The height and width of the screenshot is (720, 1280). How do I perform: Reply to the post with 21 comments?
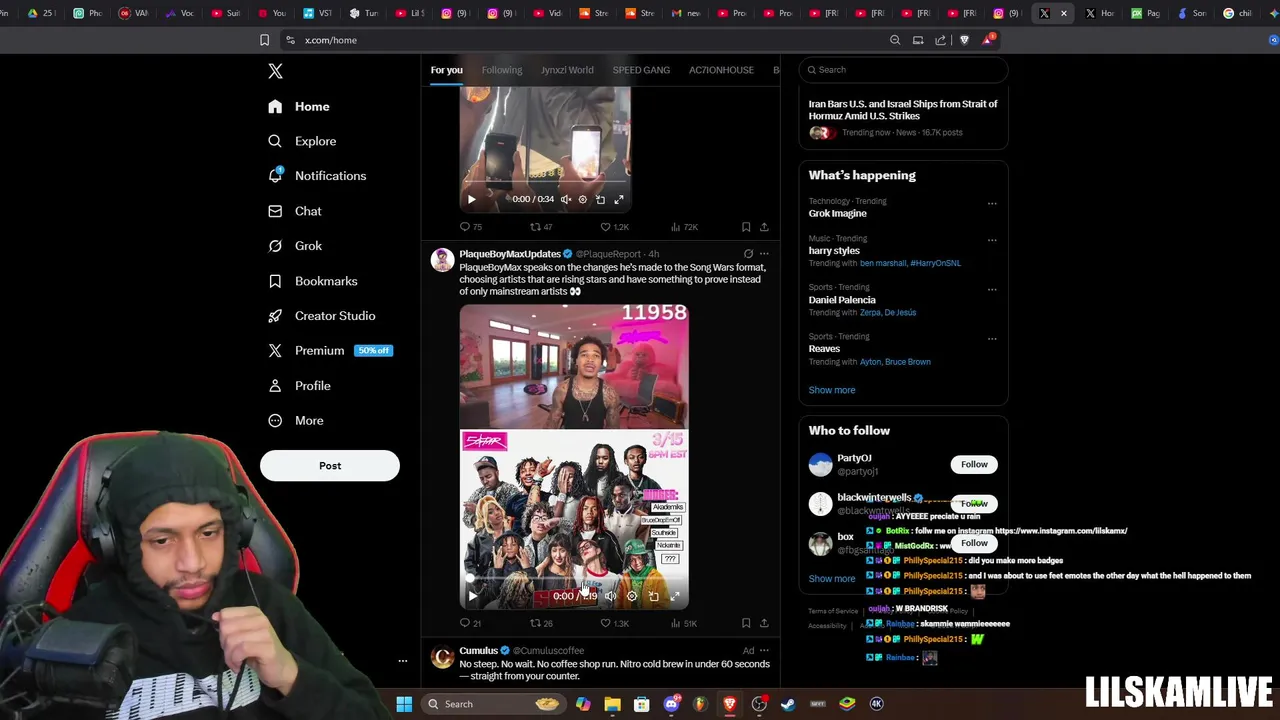[x=470, y=623]
